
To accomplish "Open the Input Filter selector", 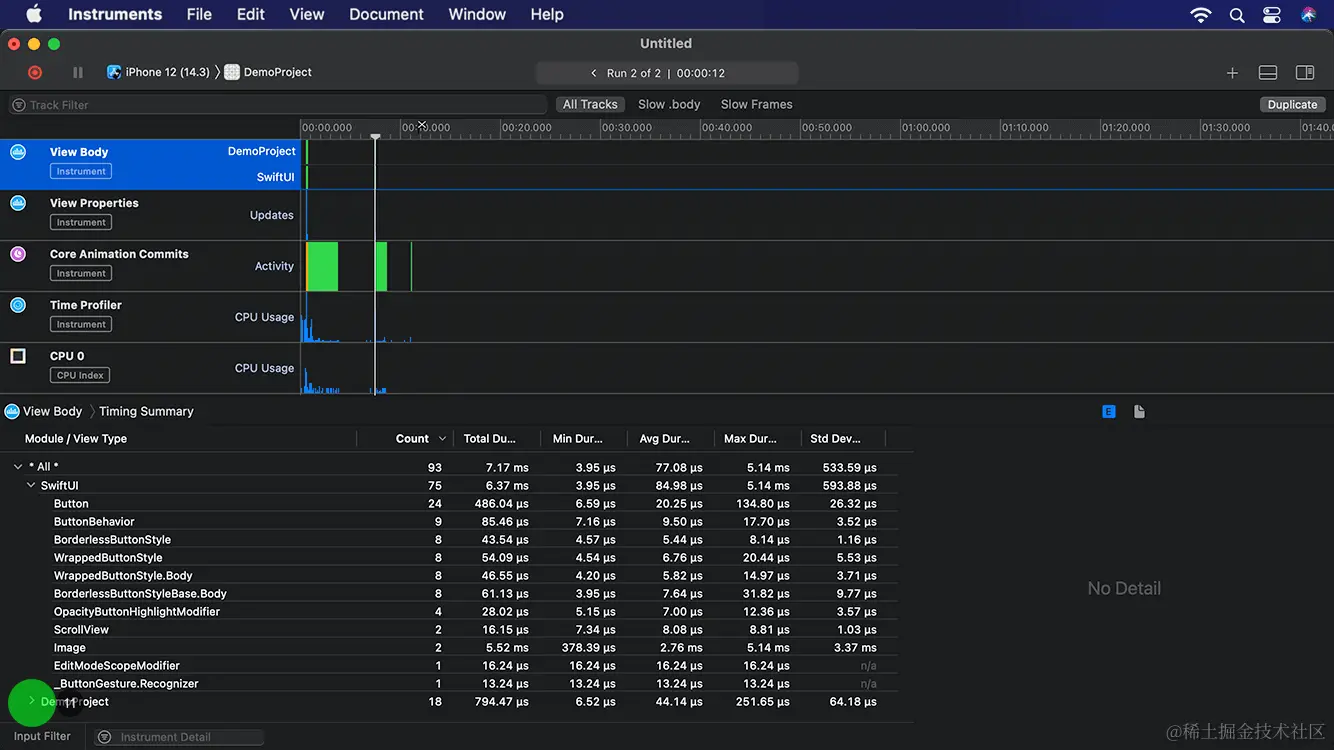I will pos(42,736).
